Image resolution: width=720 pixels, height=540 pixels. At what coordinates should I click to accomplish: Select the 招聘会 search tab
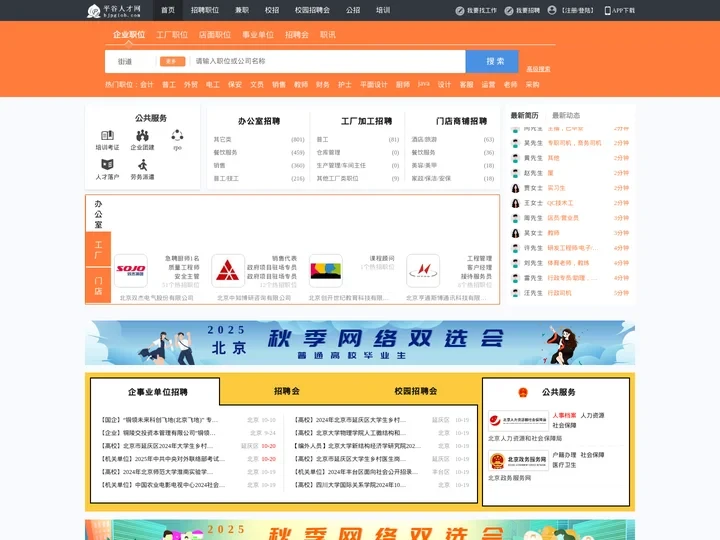click(x=297, y=34)
